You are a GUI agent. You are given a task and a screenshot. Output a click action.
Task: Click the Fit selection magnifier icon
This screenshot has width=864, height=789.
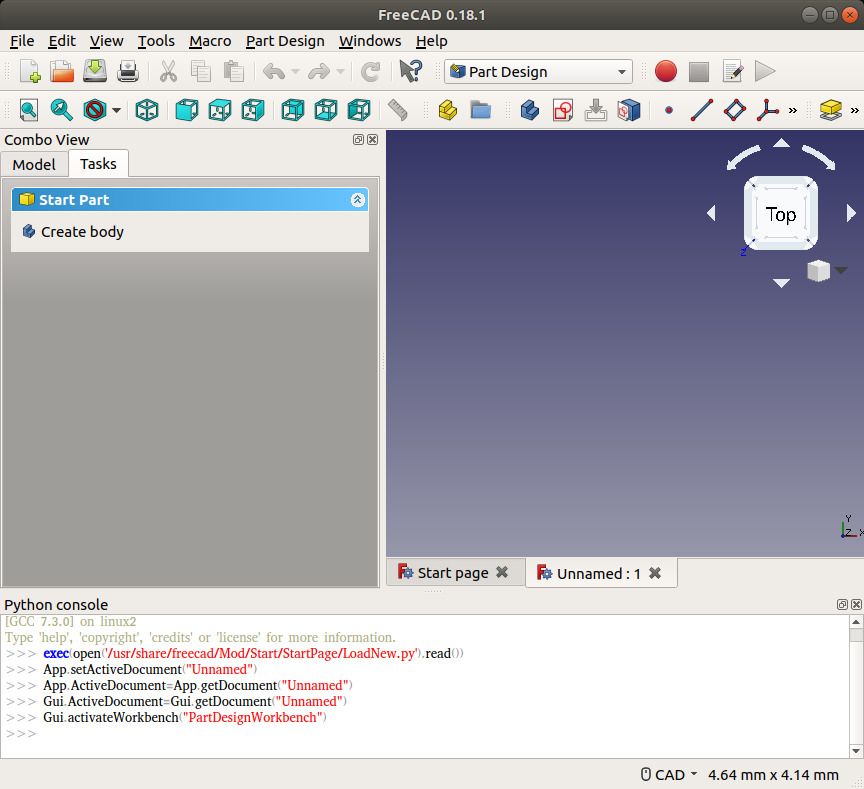62,110
